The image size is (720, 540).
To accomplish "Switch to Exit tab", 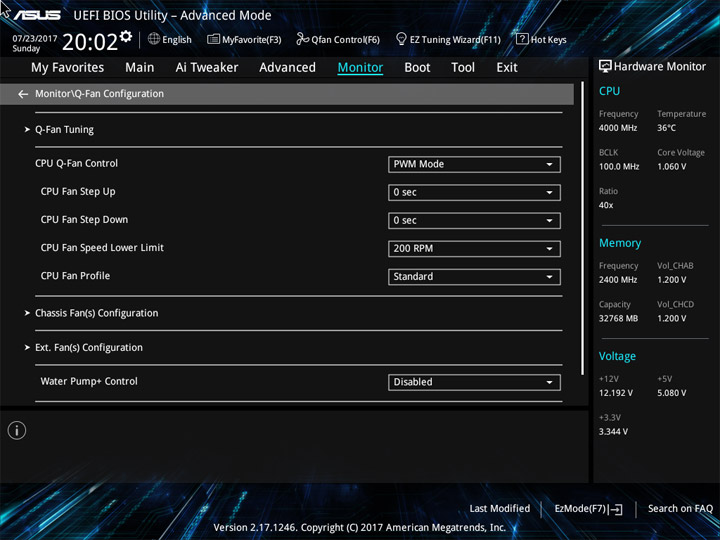I will tap(507, 68).
